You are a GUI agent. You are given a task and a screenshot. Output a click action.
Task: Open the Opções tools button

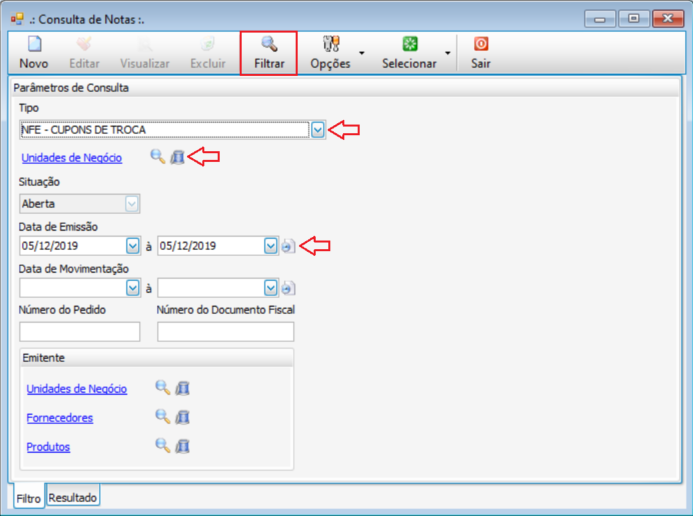[x=330, y=53]
